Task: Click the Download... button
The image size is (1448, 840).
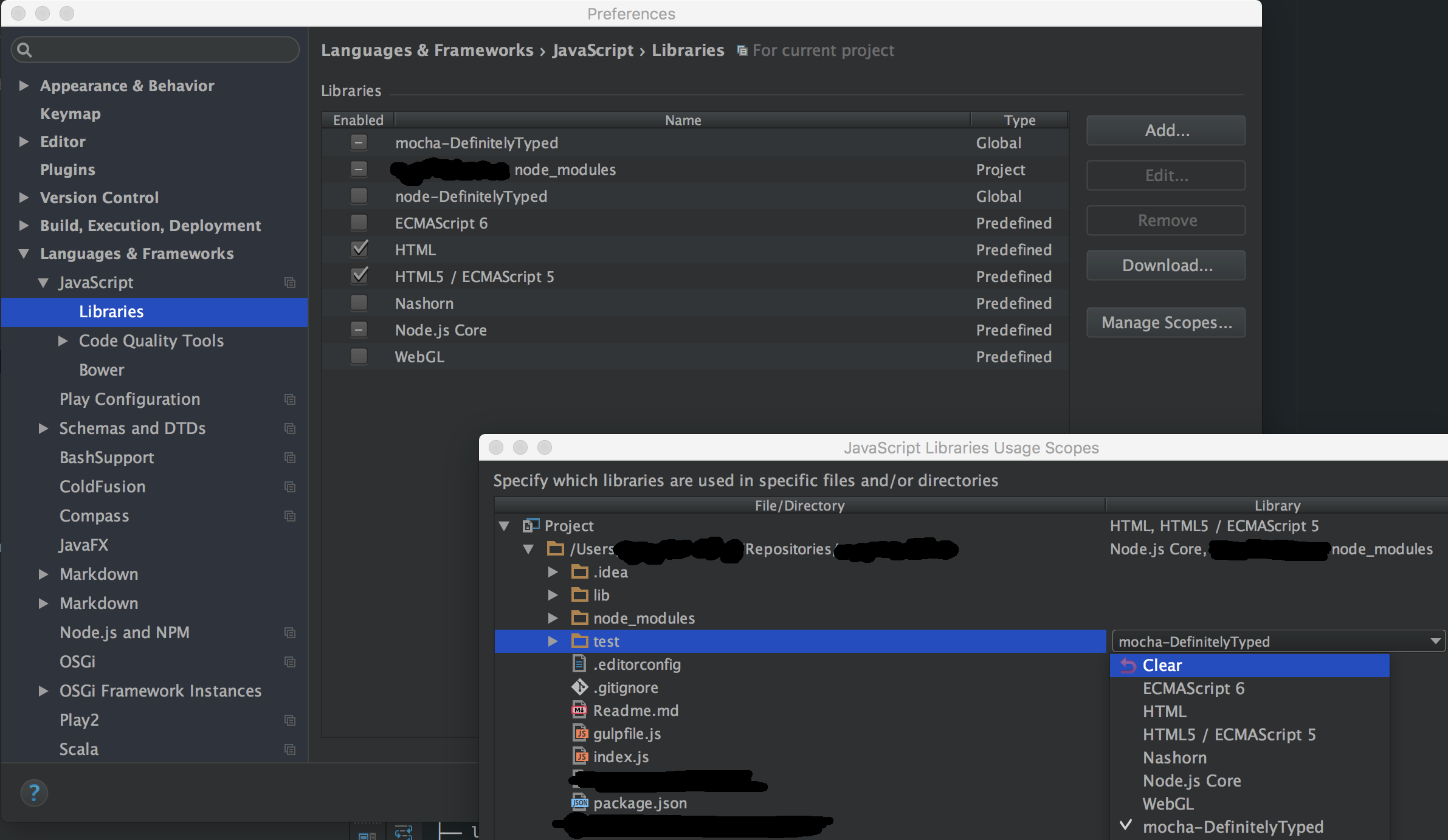Action: tap(1166, 266)
